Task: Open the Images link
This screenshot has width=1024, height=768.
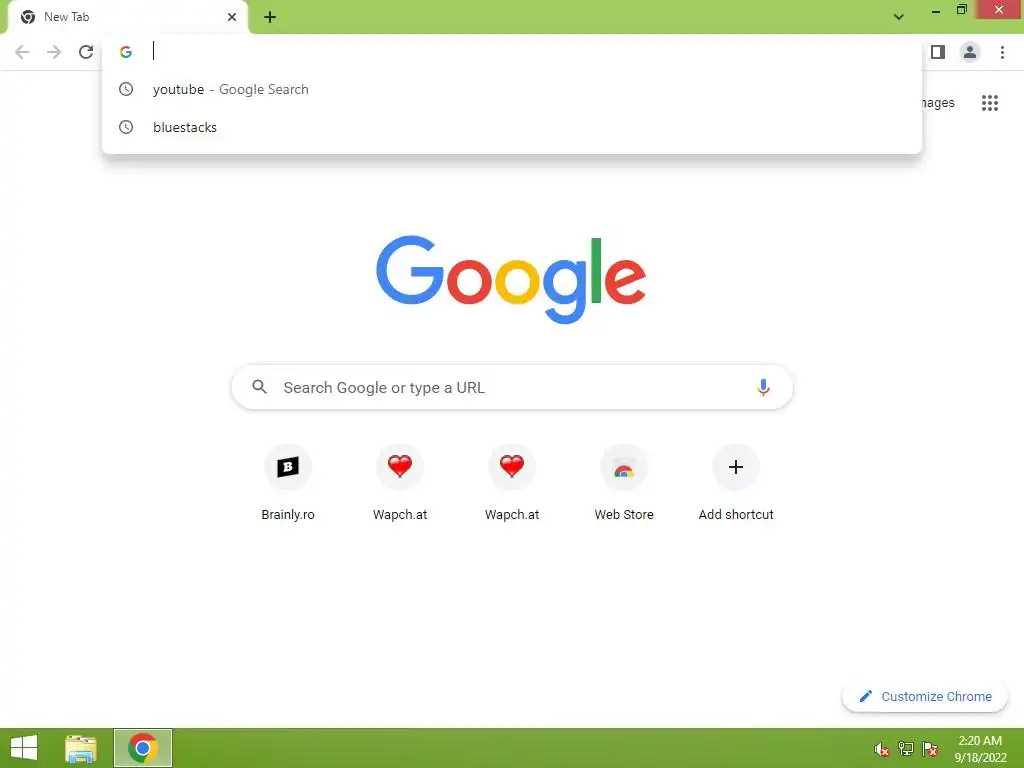Action: pyautogui.click(x=938, y=103)
